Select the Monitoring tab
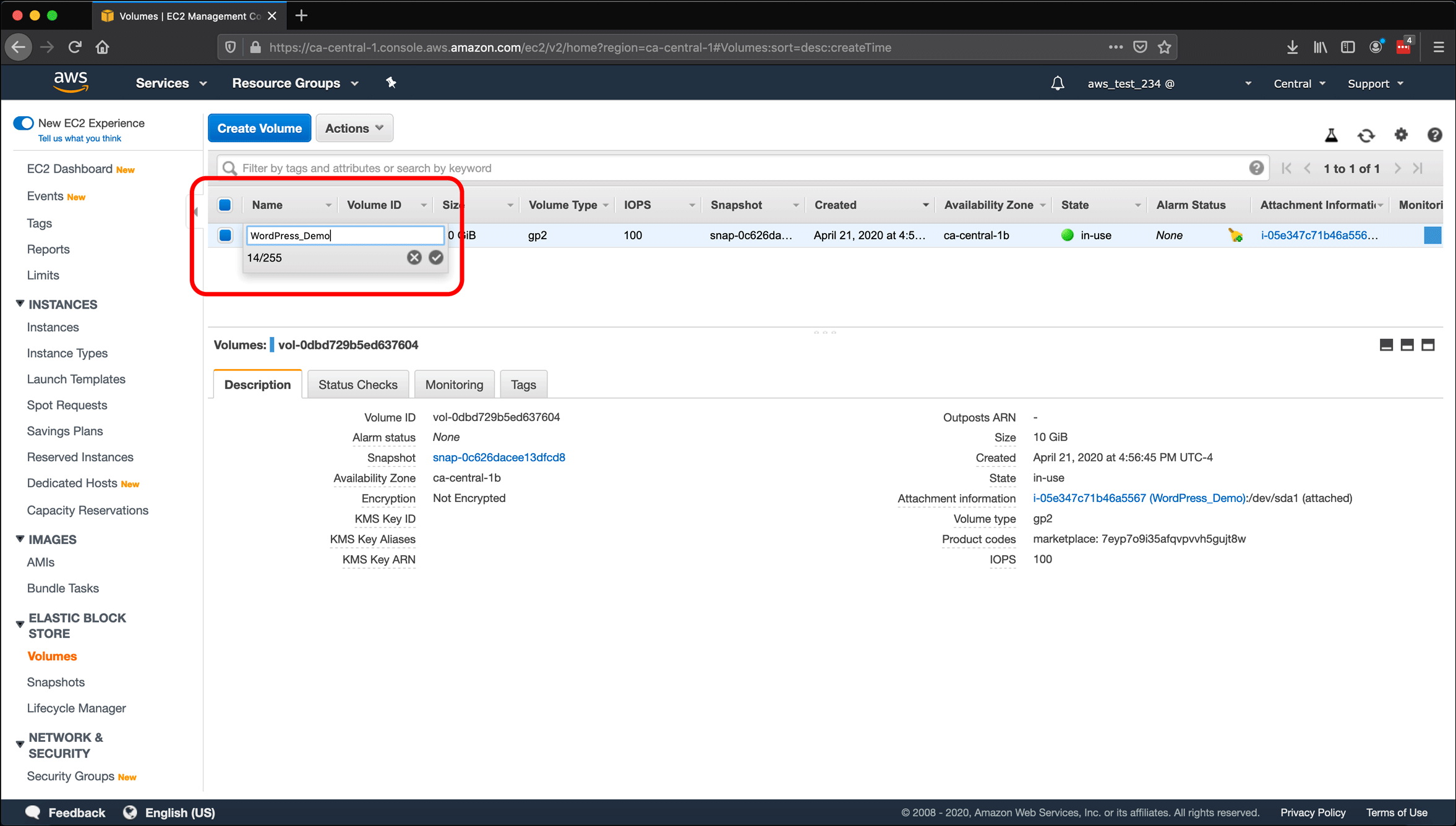This screenshot has width=1456, height=826. point(452,384)
